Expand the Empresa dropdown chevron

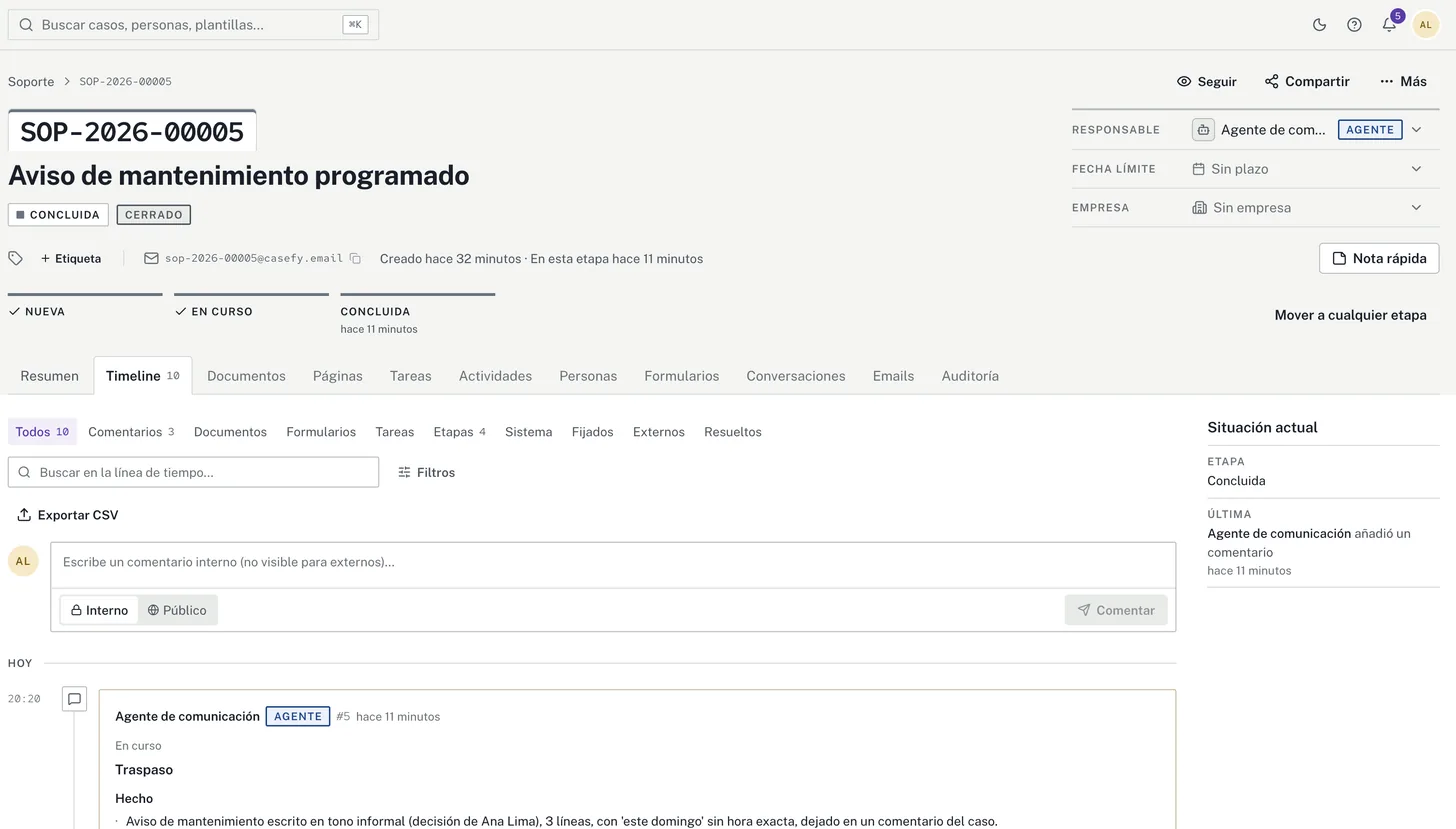pos(1416,208)
